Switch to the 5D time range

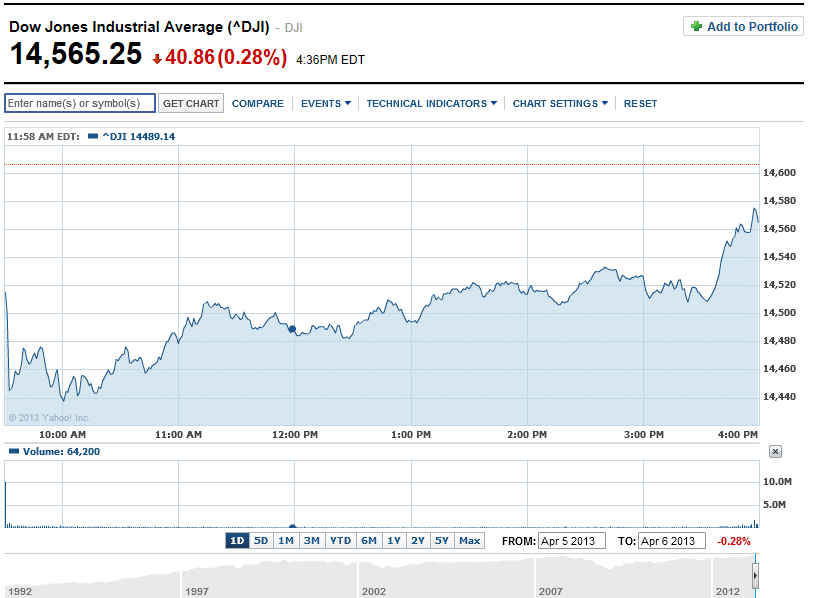pyautogui.click(x=261, y=541)
